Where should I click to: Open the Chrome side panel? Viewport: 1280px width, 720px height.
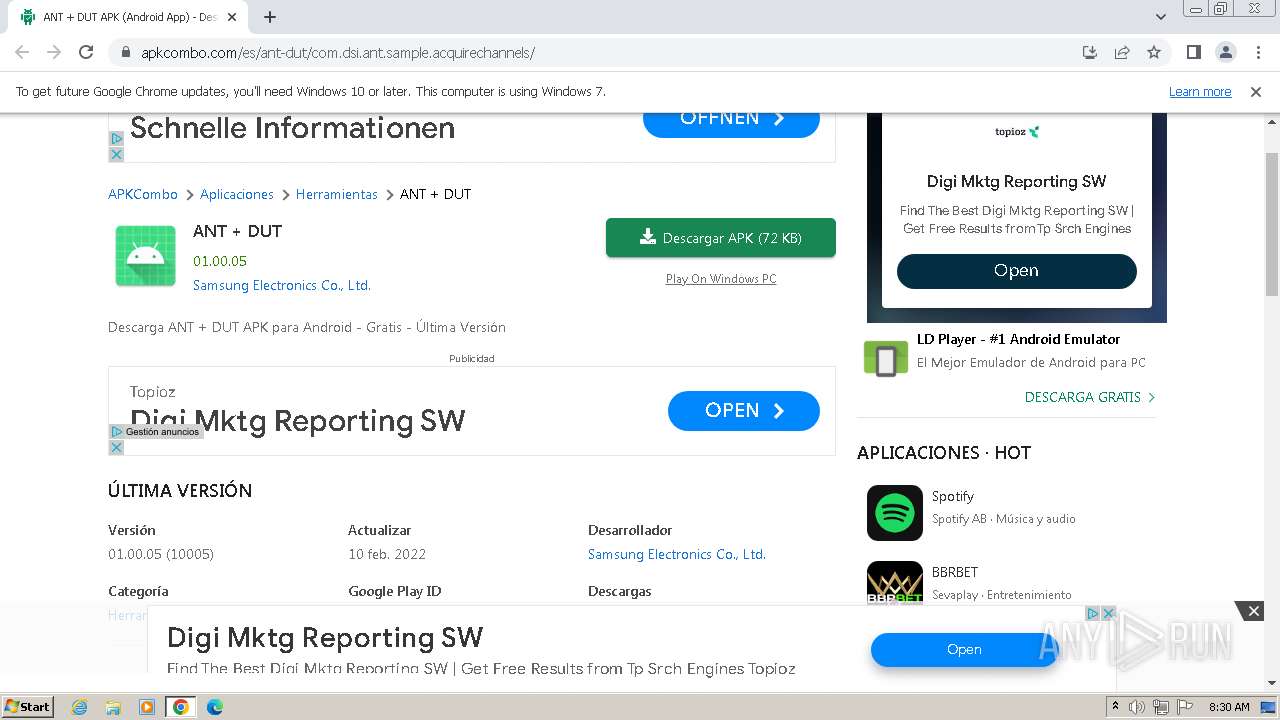(1193, 52)
